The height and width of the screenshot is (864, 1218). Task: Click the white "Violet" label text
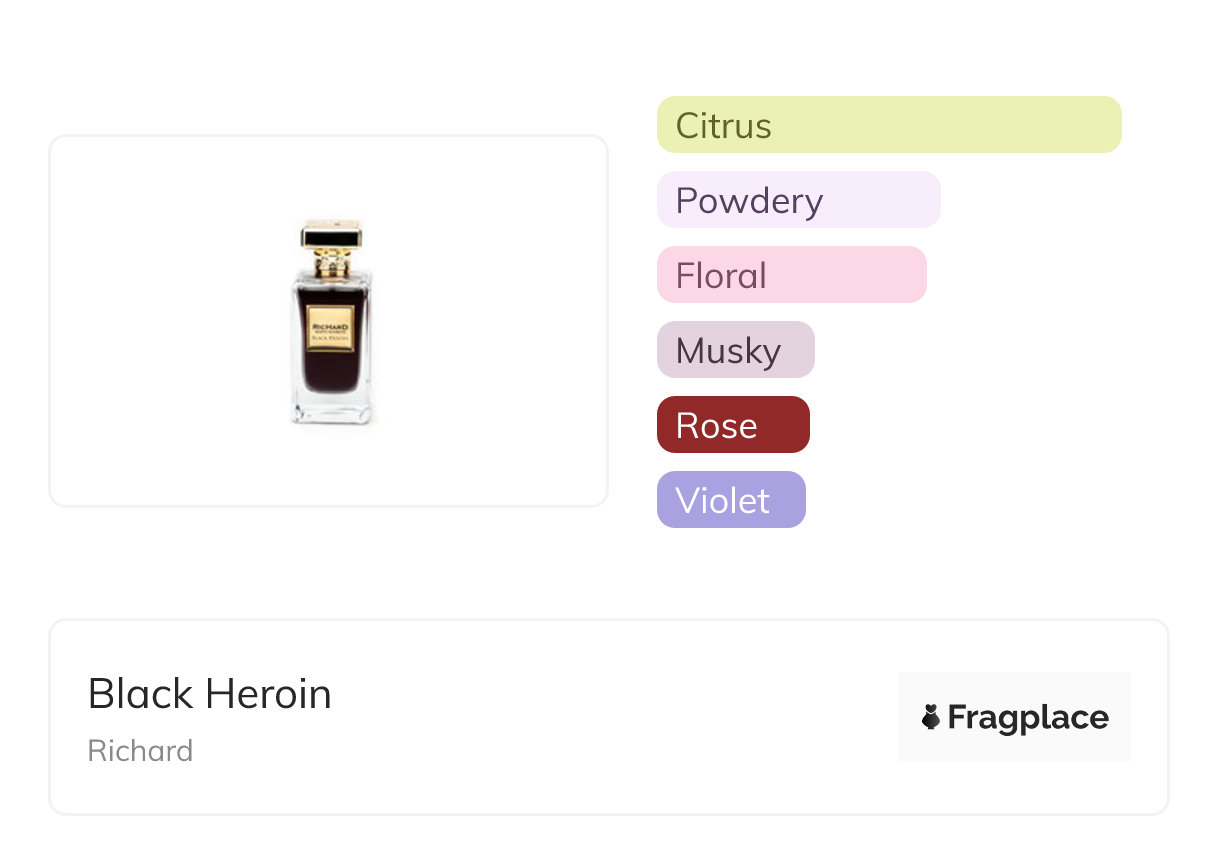click(x=722, y=501)
